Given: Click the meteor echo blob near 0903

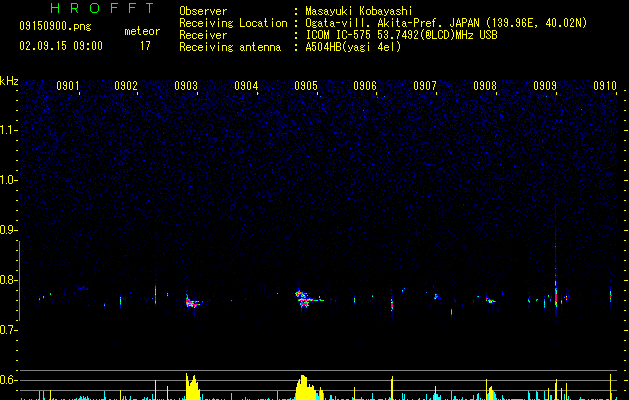Looking at the screenshot, I should pos(193,302).
